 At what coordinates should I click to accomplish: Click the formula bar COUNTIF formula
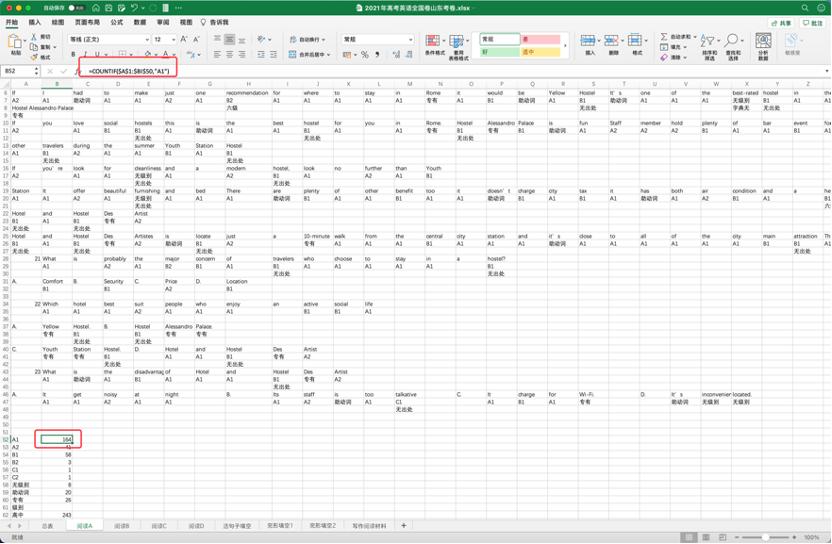(128, 71)
